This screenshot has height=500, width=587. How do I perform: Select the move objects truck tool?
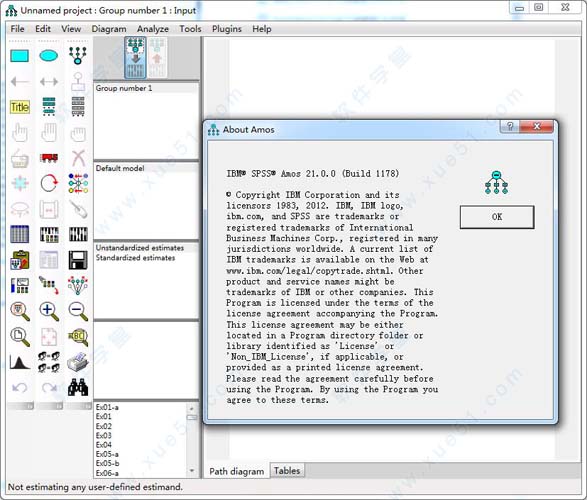49,158
